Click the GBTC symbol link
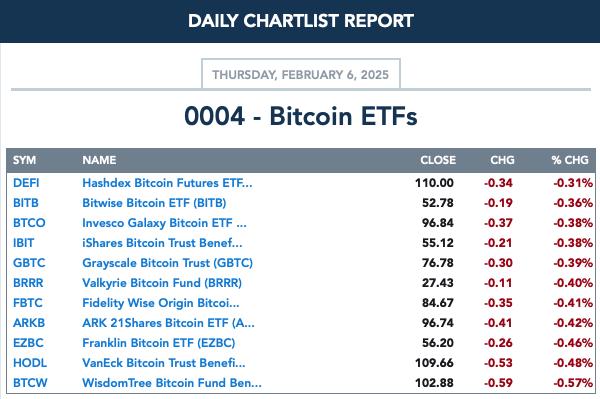This screenshot has height=399, width=600. click(29, 263)
